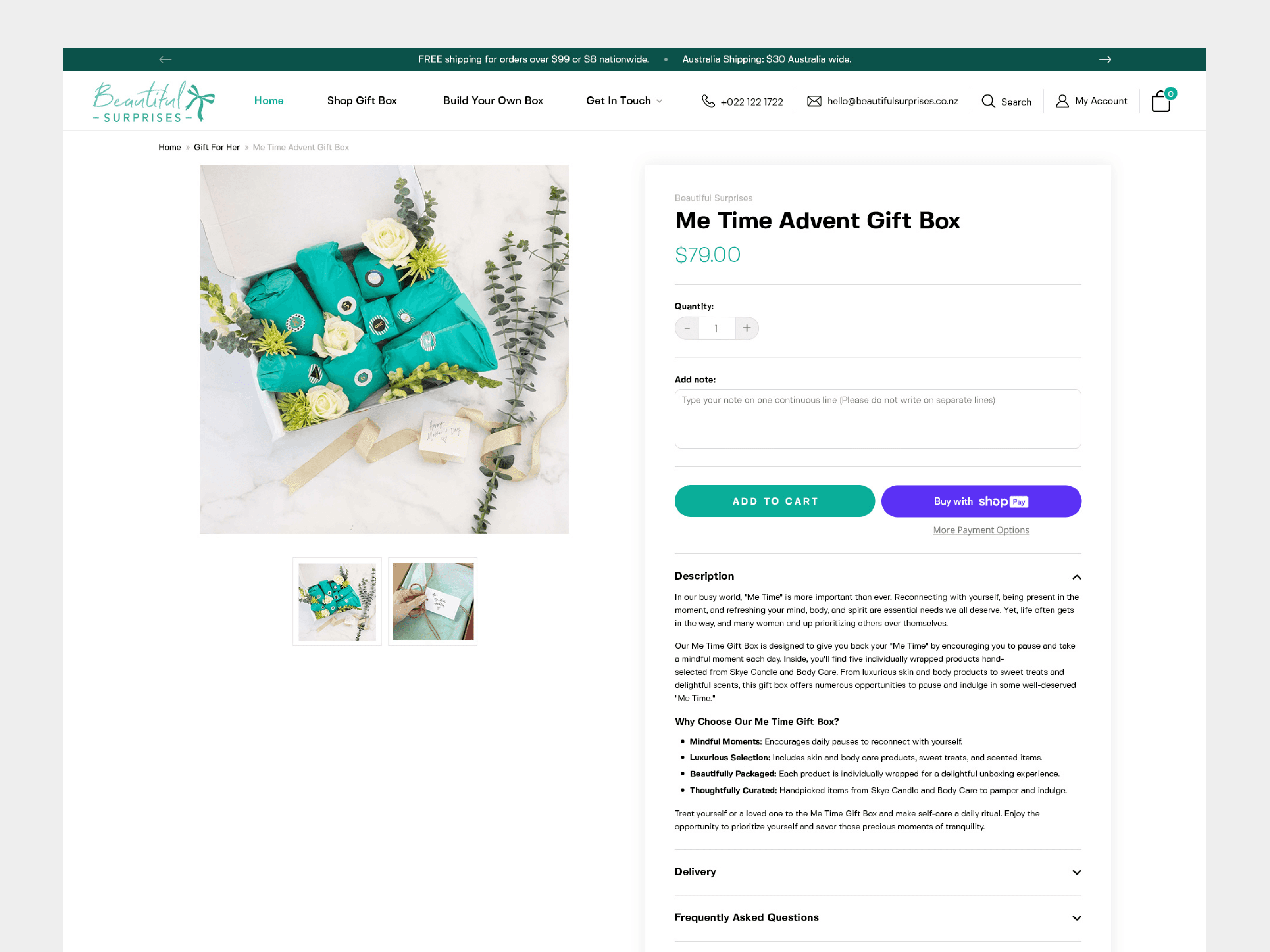Buy with Shop Pay button

pyautogui.click(x=981, y=501)
